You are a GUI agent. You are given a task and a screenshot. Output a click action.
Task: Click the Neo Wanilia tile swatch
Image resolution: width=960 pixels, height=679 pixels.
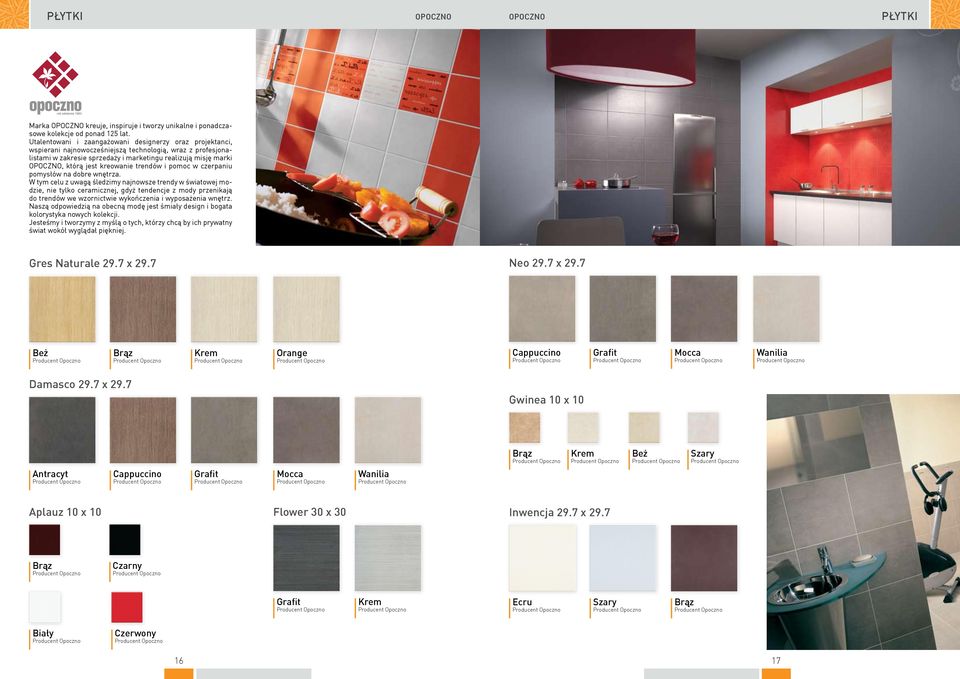coord(786,309)
